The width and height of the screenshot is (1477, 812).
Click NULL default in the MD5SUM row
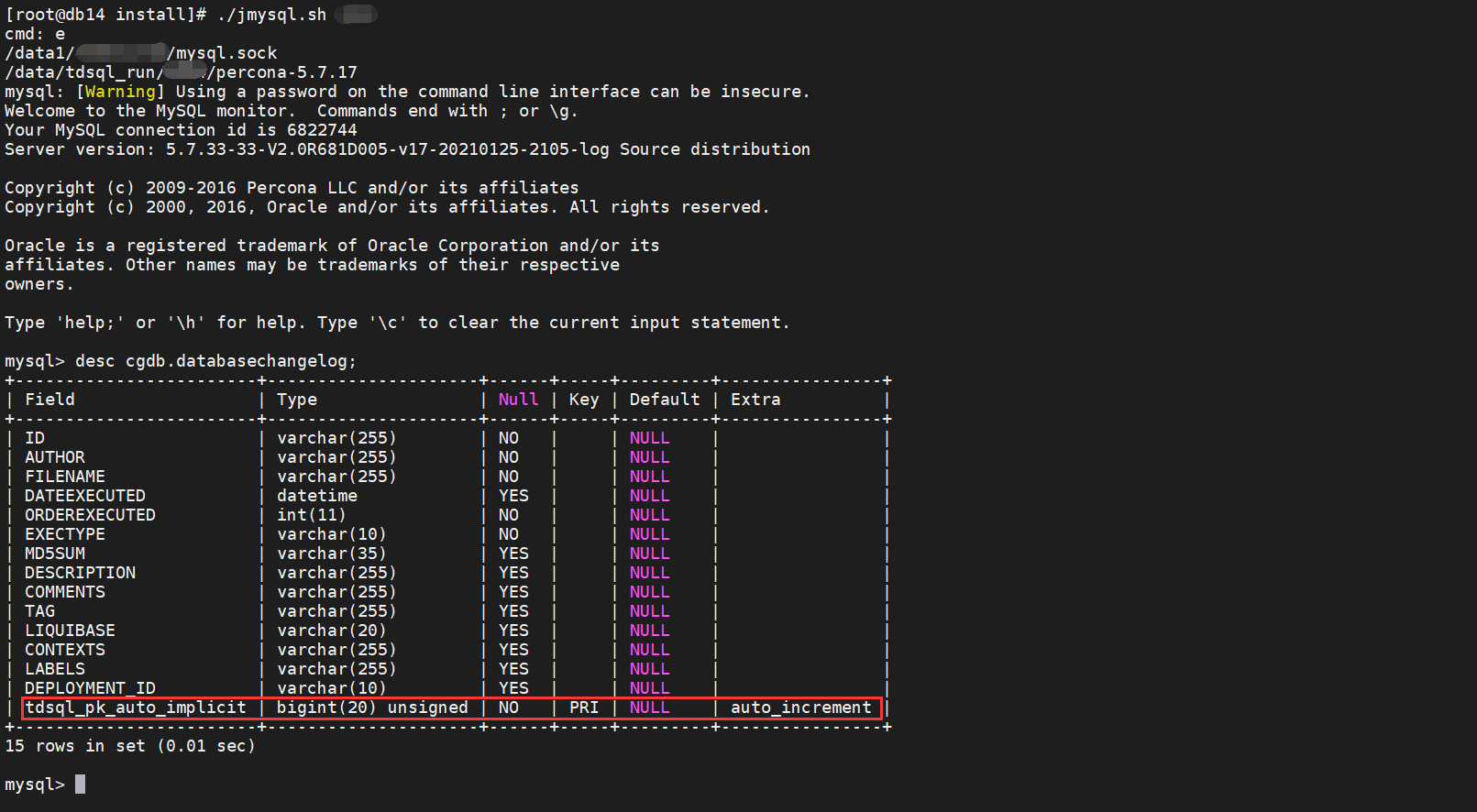click(x=650, y=554)
